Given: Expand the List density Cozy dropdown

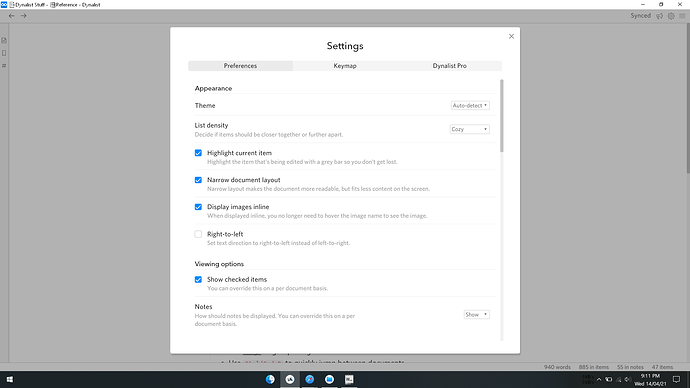Looking at the screenshot, I should pos(470,129).
